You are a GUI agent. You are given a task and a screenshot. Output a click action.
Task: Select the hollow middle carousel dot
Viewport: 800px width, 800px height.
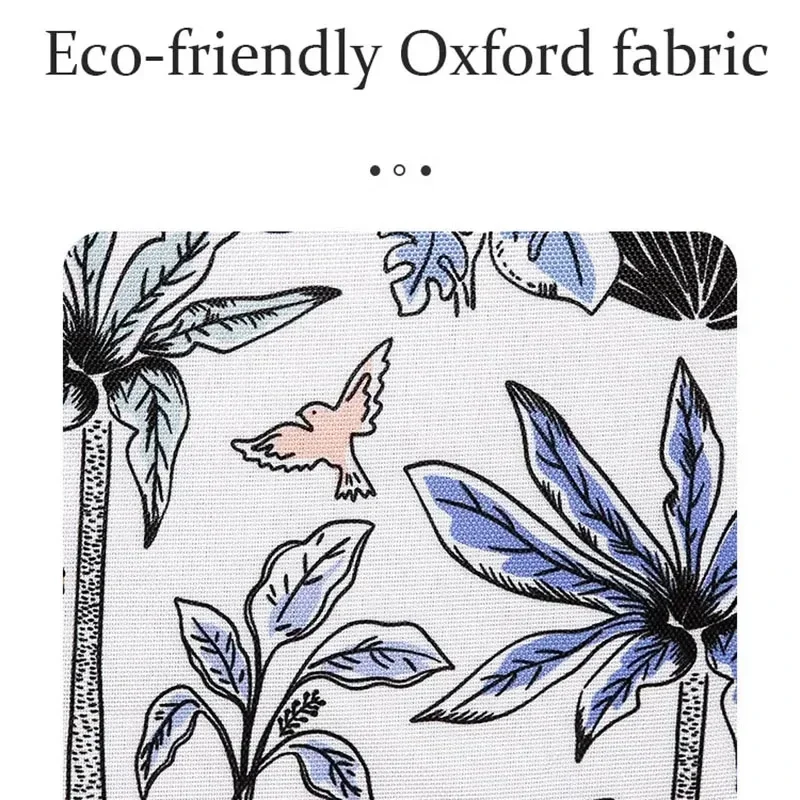point(400,170)
